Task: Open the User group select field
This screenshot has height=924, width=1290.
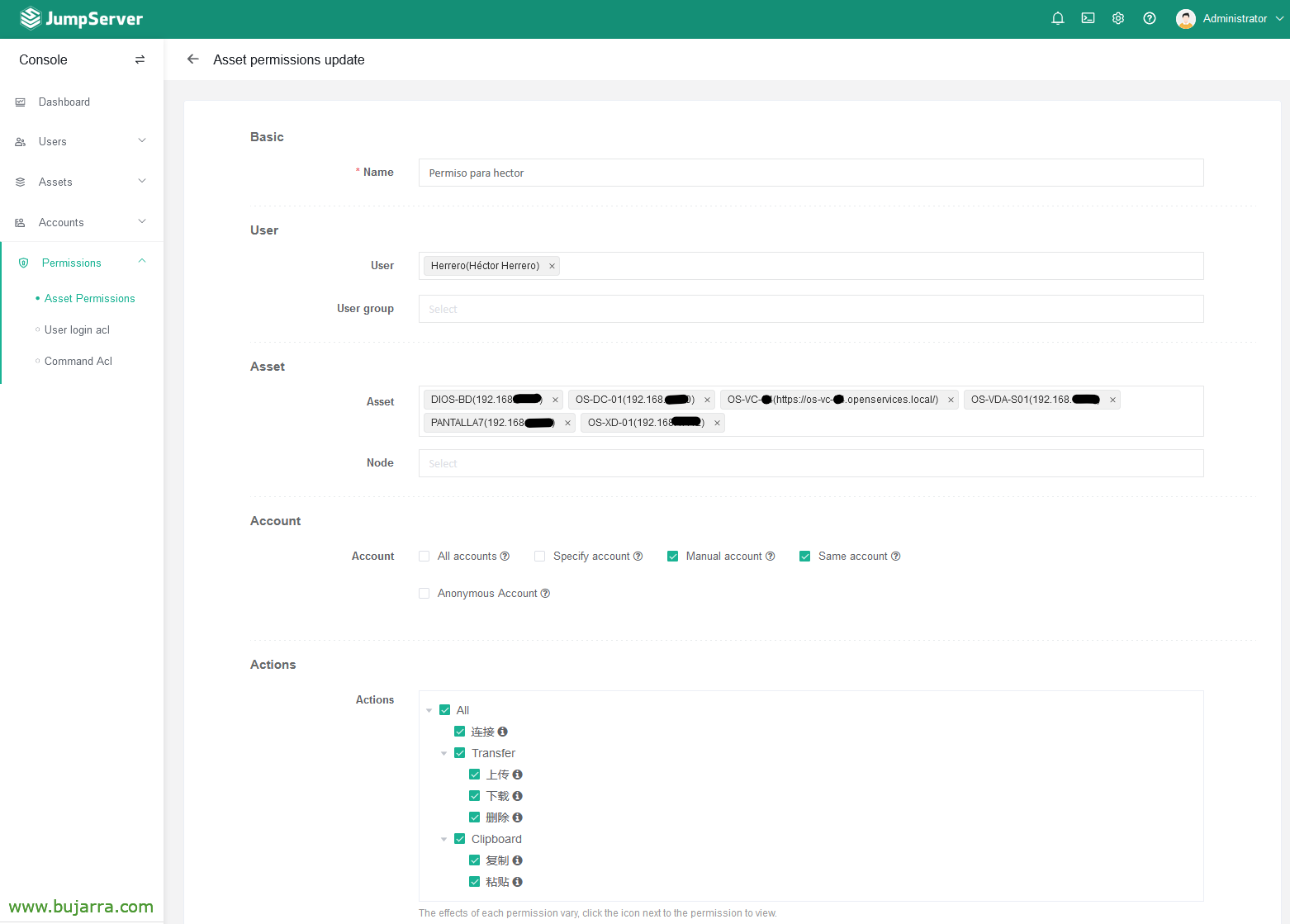Action: click(810, 309)
